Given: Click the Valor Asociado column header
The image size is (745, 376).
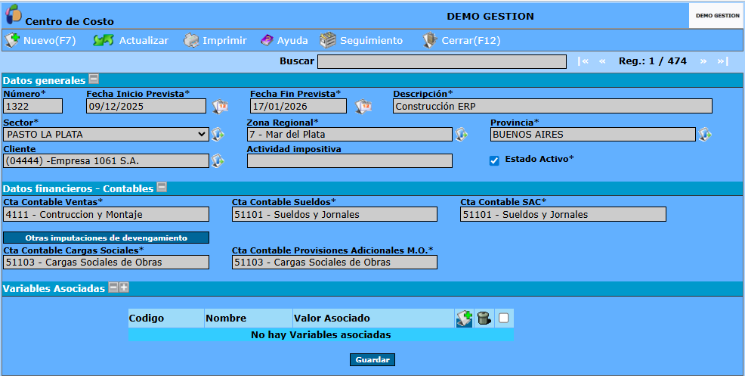Looking at the screenshot, I should pos(373,318).
